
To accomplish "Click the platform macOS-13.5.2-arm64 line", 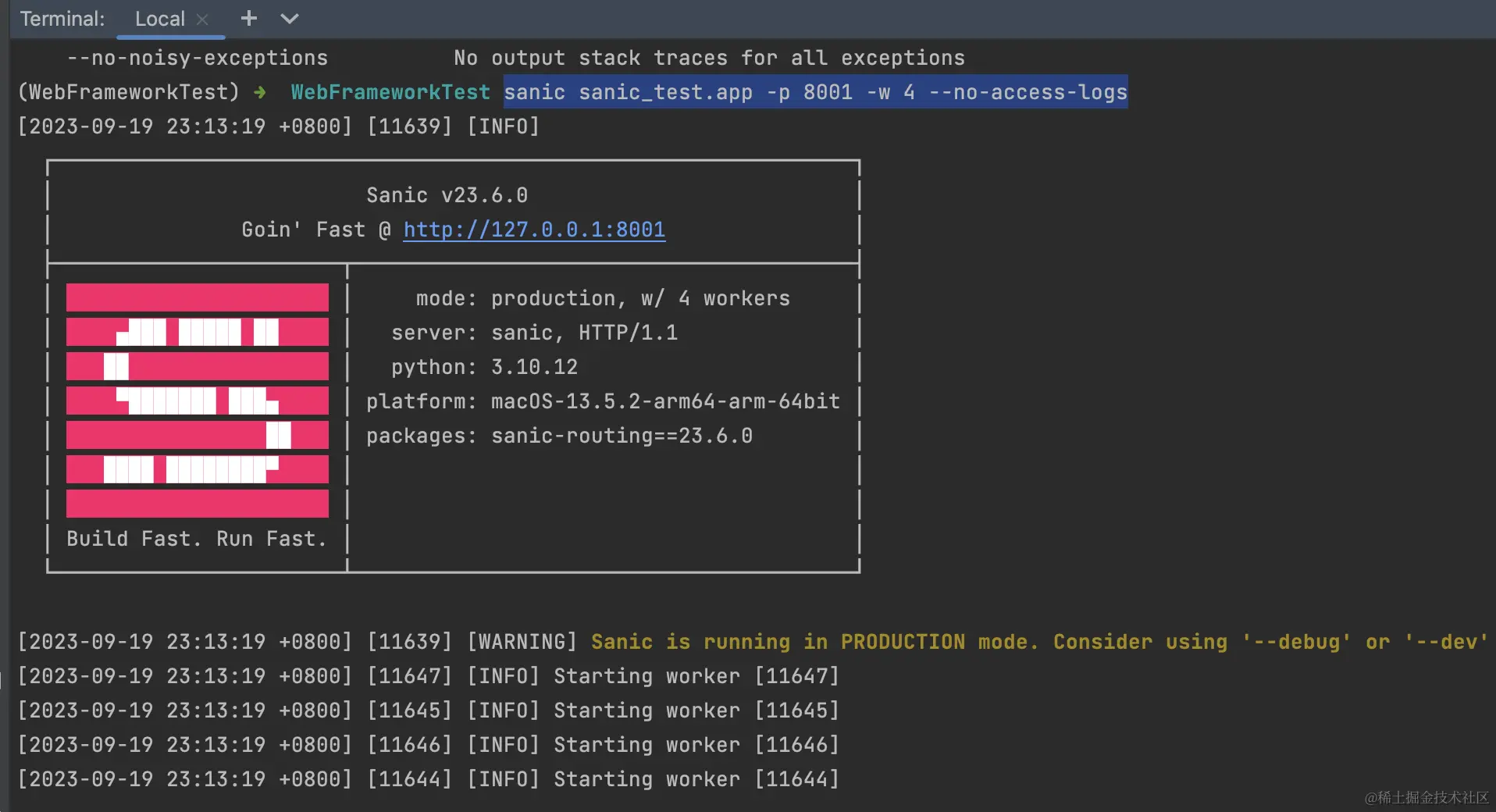I will 603,401.
